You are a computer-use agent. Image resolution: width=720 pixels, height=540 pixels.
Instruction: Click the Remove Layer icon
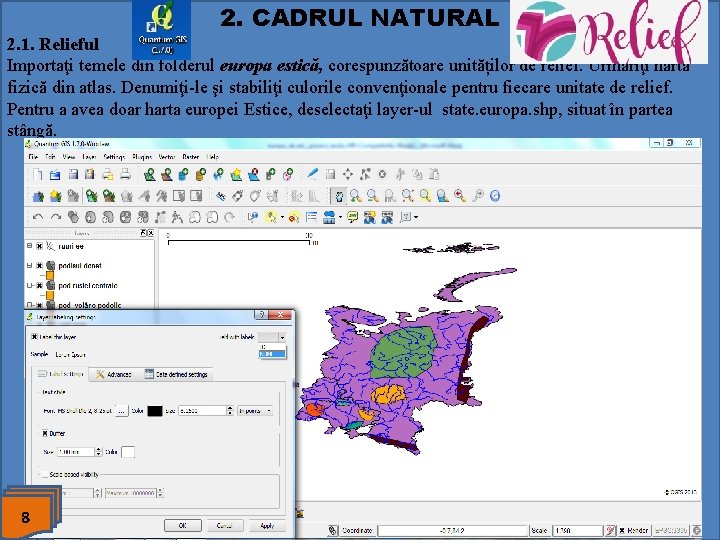pos(253,174)
